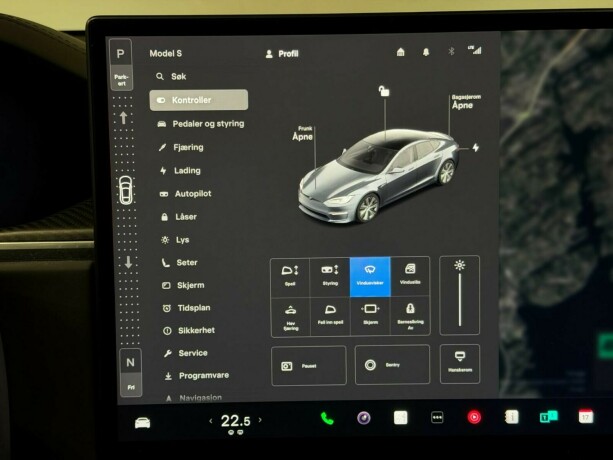Tap the car icon on the gear strip
Image resolution: width=613 pixels, height=460 pixels.
pyautogui.click(x=125, y=190)
